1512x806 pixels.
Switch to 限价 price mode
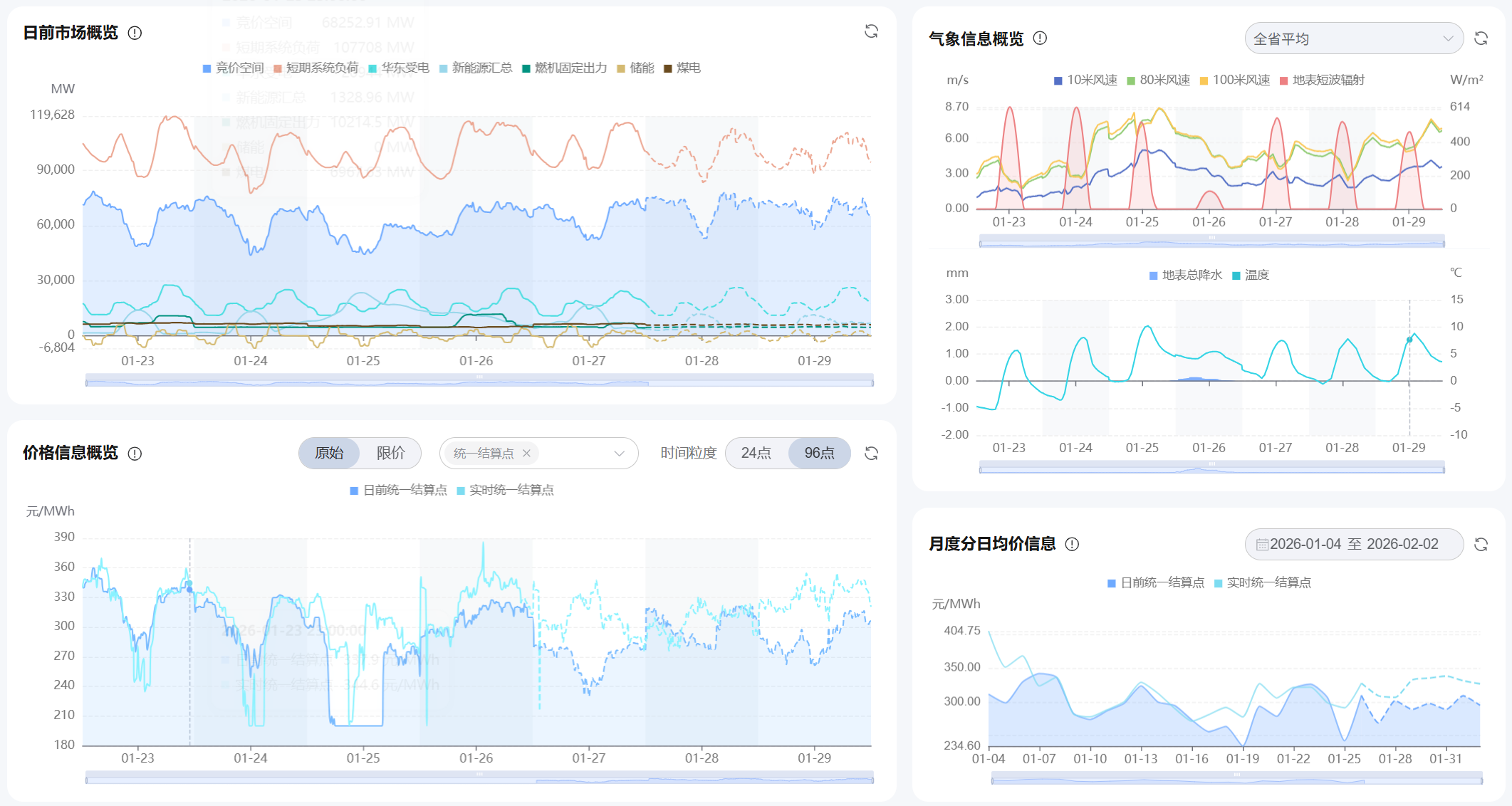tap(390, 454)
